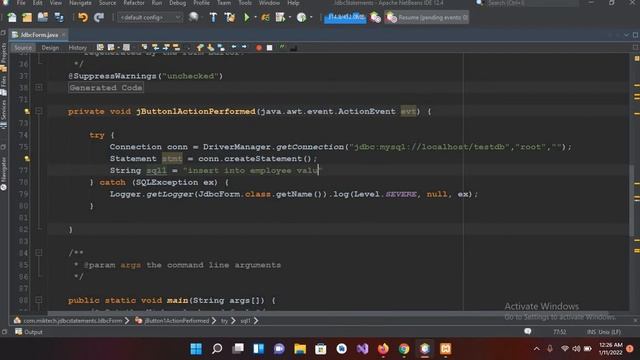Click the white stop macro square icon
640x360 pixels.
click(269, 48)
